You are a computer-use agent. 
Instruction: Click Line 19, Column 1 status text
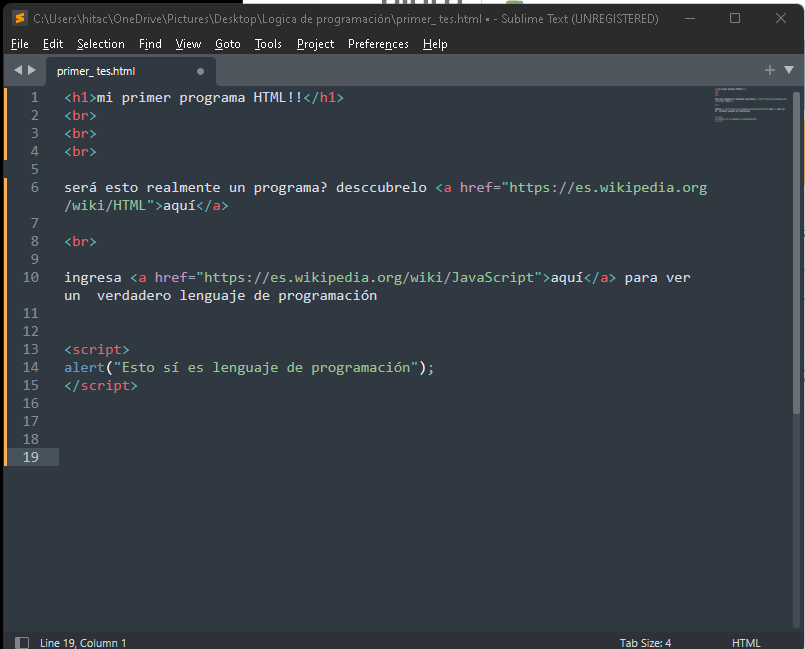click(x=83, y=643)
